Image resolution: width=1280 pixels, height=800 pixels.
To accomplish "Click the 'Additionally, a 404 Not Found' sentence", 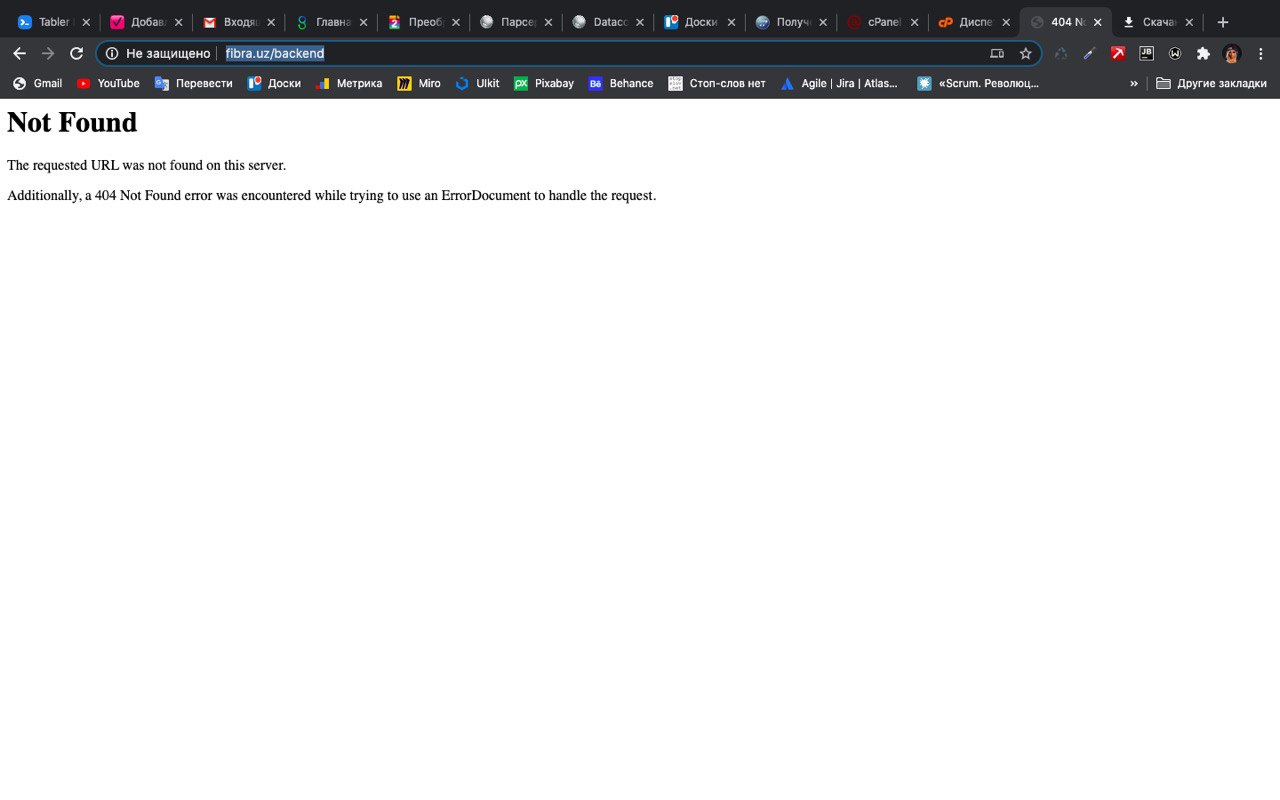I will (331, 195).
